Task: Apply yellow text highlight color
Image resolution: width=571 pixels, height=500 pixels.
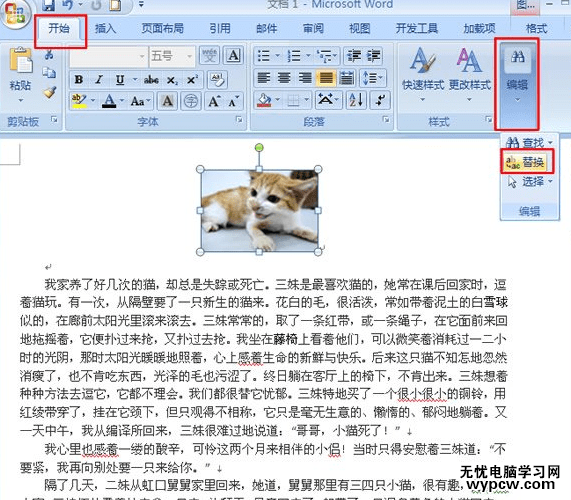Action: click(x=79, y=101)
